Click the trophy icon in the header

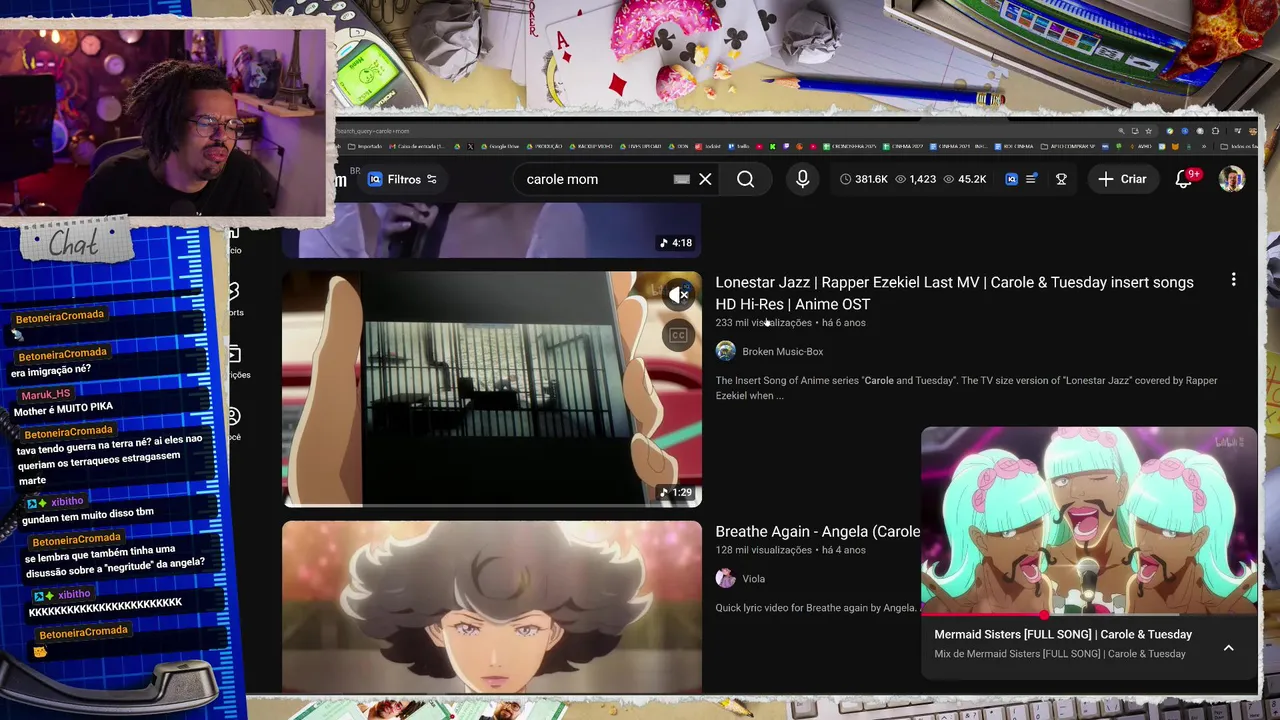tap(1061, 179)
